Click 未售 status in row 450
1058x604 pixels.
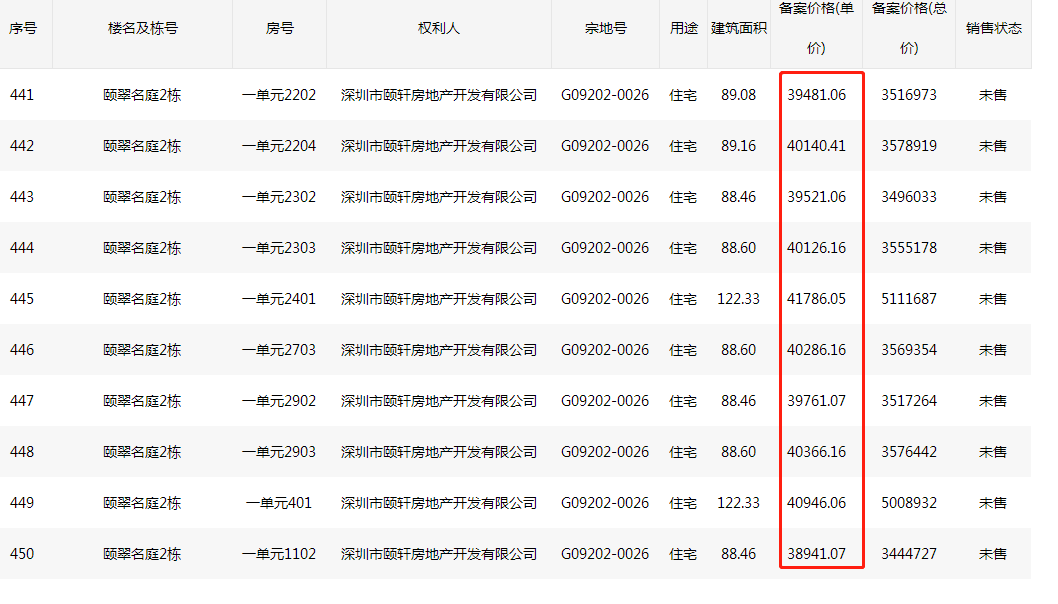coord(993,554)
